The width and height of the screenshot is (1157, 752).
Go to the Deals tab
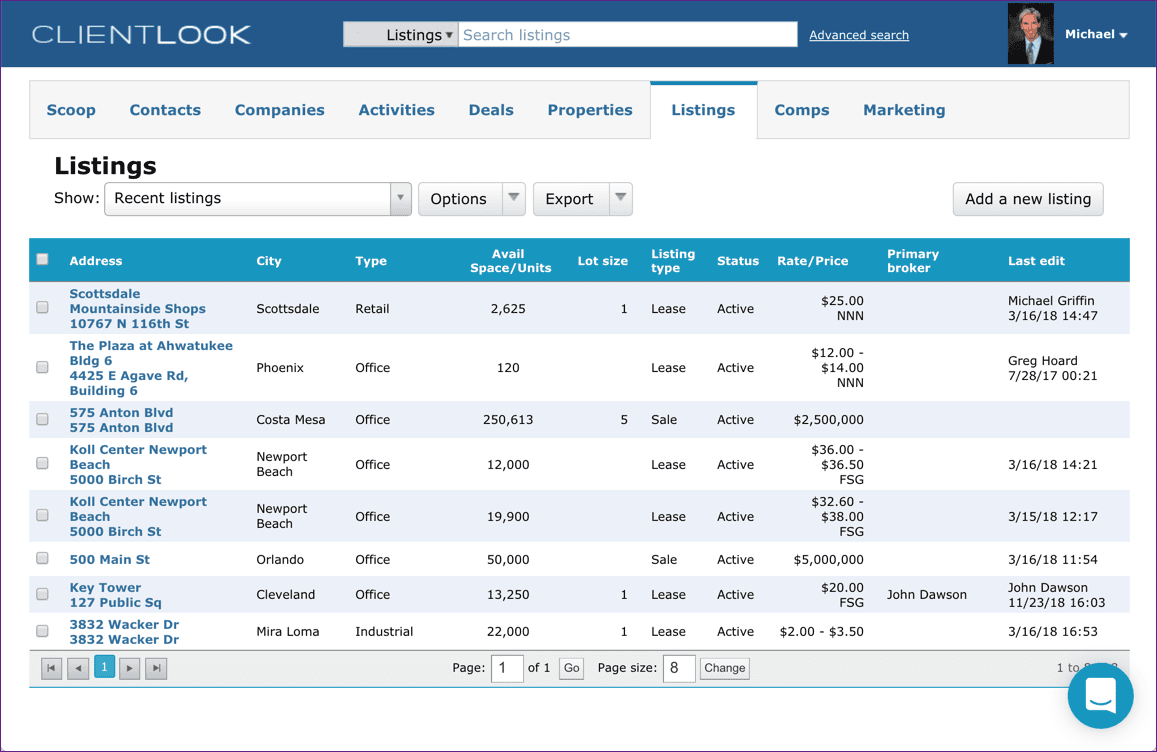pos(491,110)
